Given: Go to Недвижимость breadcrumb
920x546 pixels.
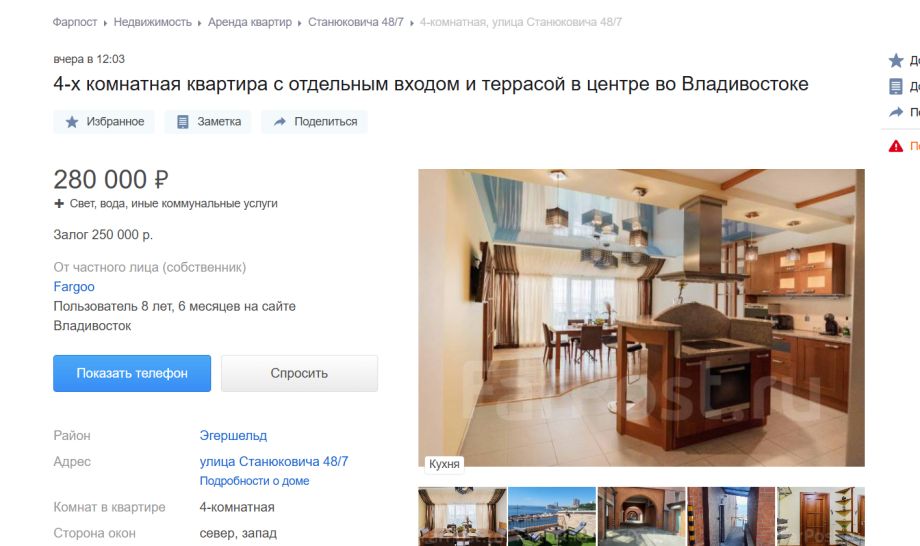Looking at the screenshot, I should 153,22.
